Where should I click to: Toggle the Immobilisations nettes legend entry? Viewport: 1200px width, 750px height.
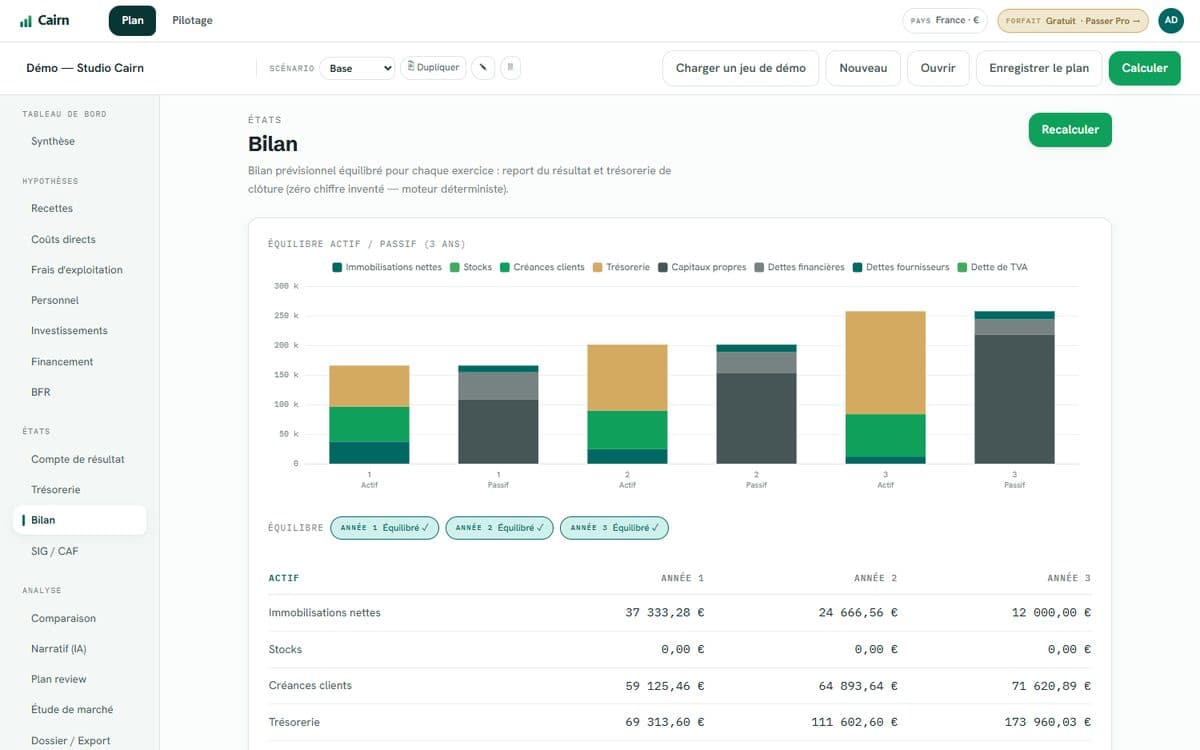[x=387, y=267]
